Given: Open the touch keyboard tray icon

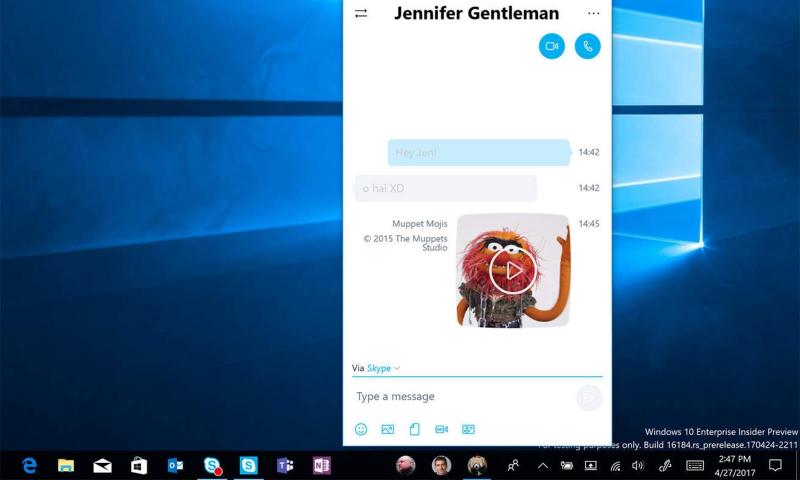Looking at the screenshot, I should [695, 465].
